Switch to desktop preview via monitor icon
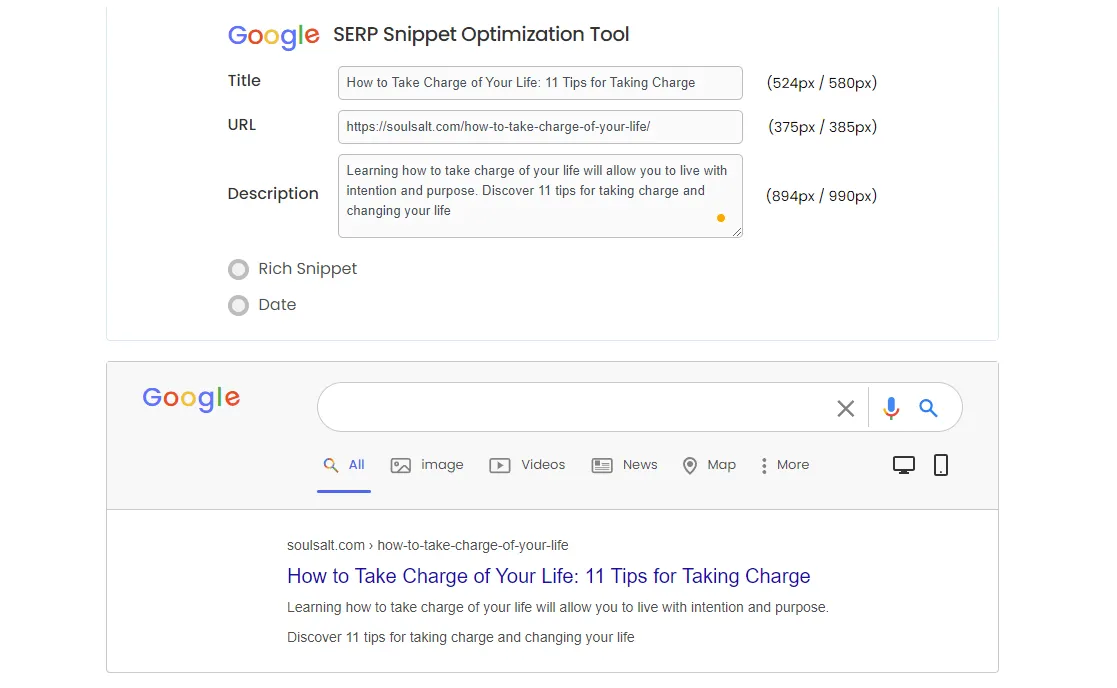Image resolution: width=1117 pixels, height=688 pixels. click(x=904, y=464)
